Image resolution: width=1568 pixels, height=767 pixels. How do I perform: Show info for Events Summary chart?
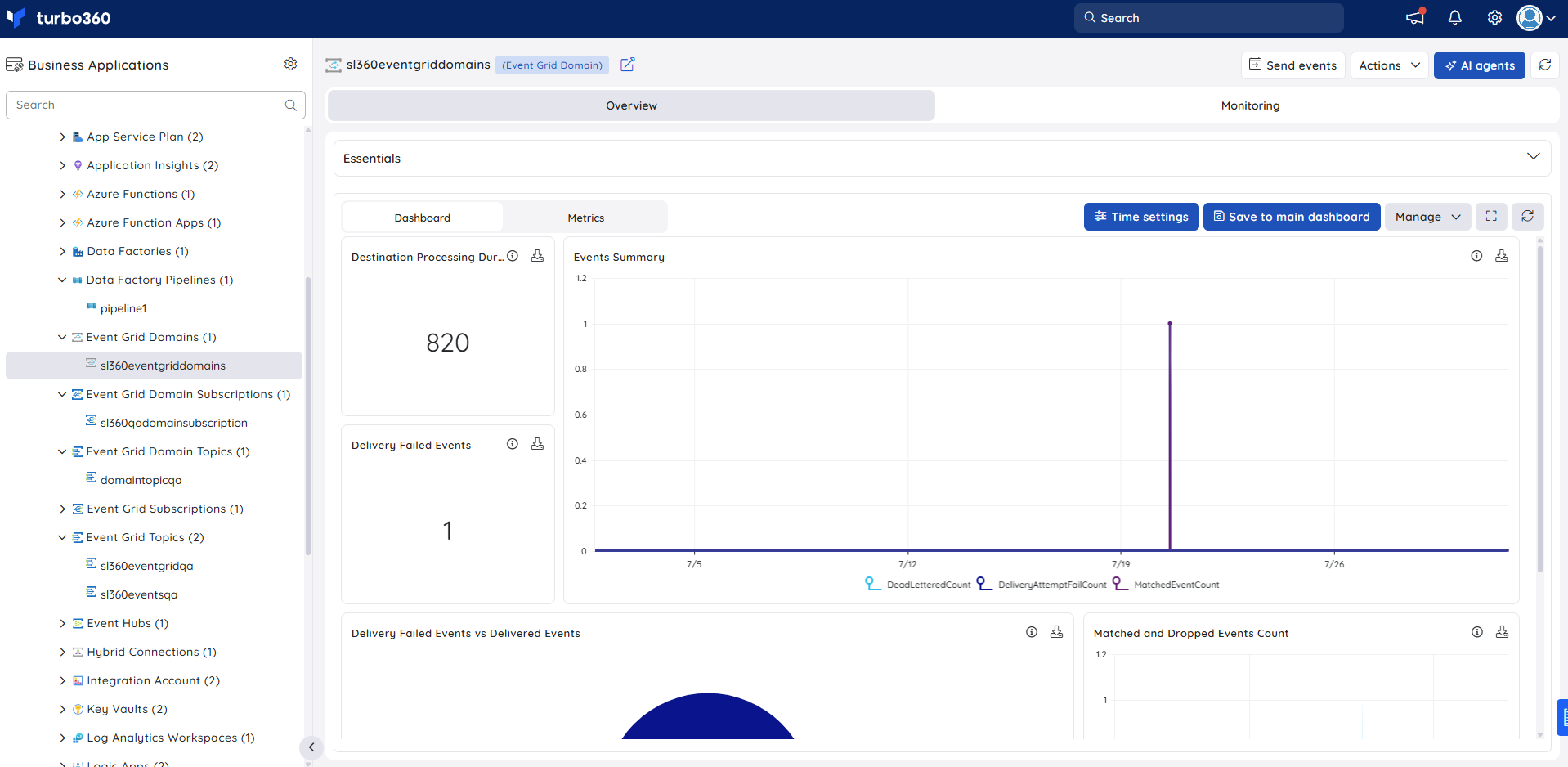(1476, 256)
